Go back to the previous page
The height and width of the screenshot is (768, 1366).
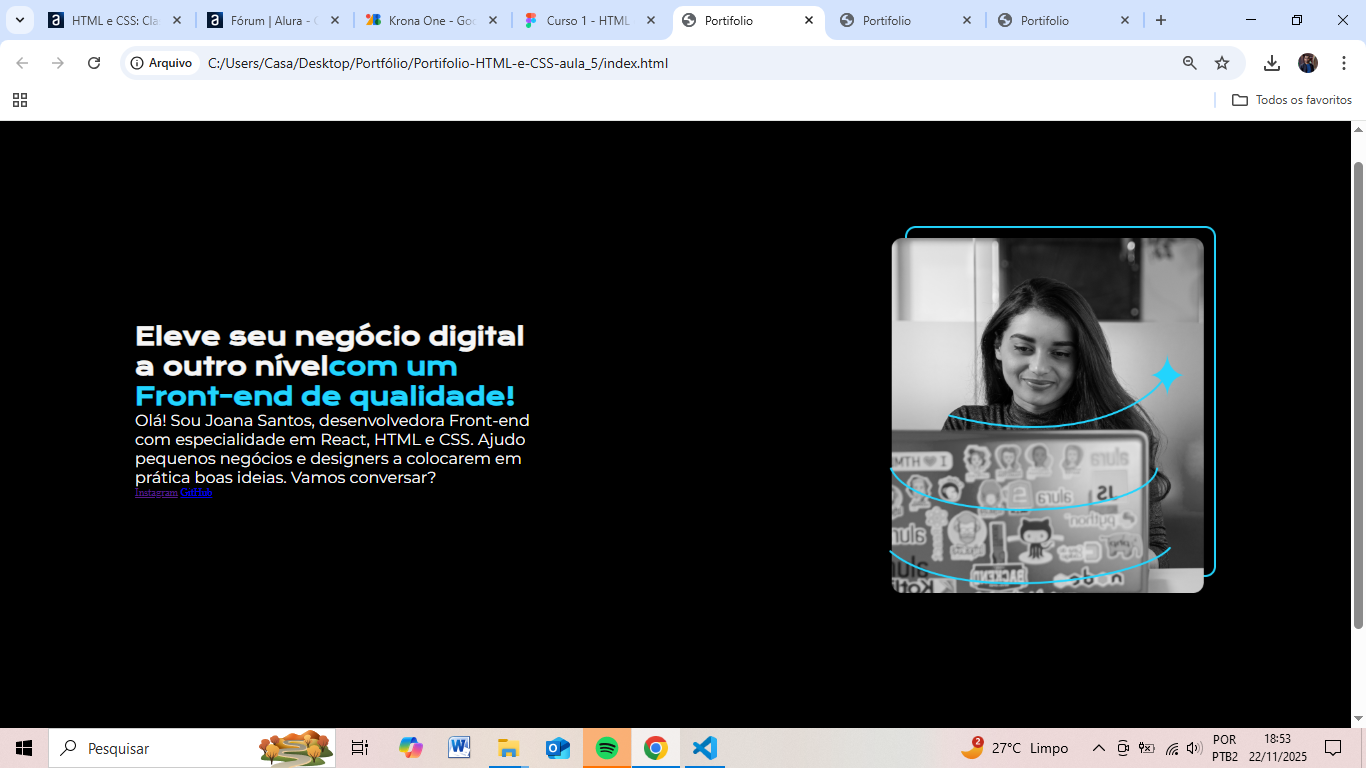pos(22,63)
